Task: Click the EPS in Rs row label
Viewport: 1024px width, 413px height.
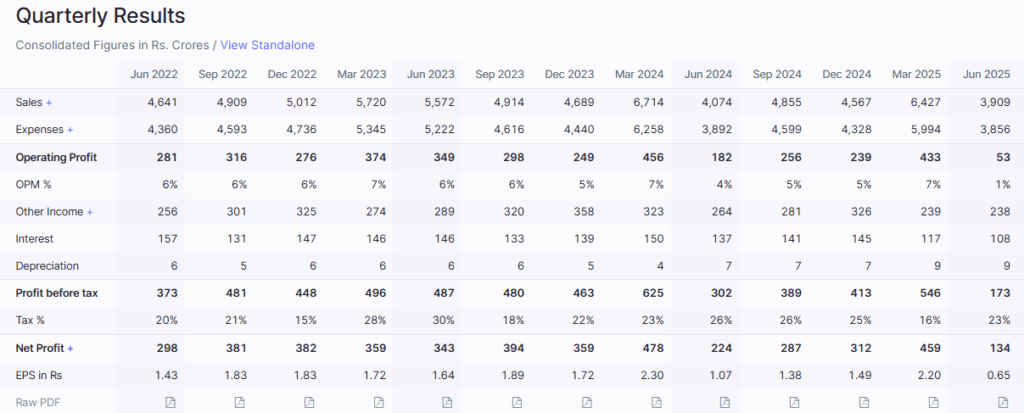Action: 39,375
